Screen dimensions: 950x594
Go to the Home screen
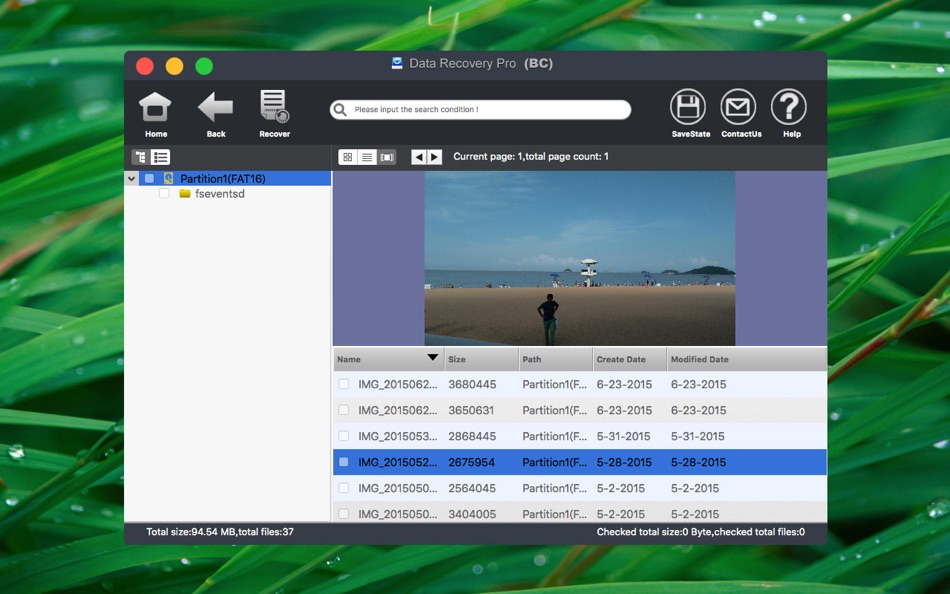point(155,108)
